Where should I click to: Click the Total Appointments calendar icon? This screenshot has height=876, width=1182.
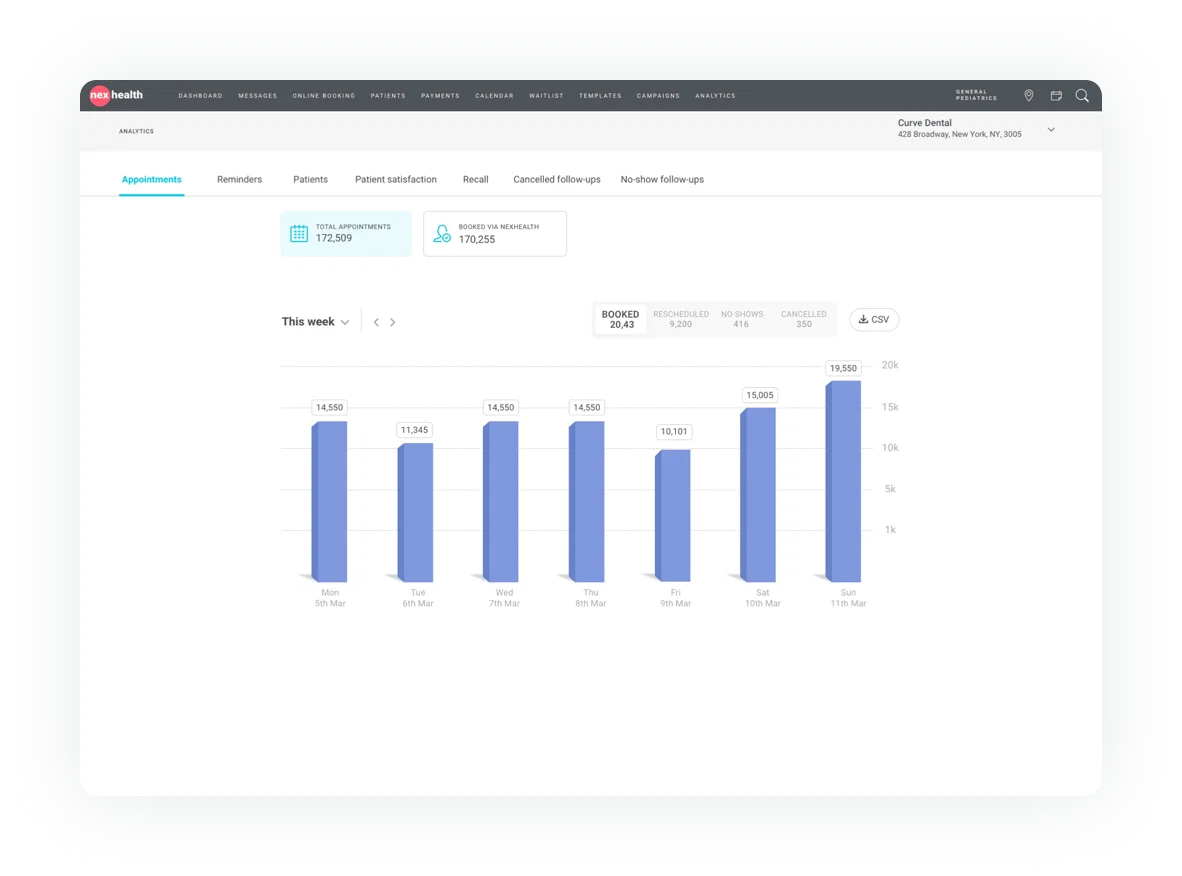coord(299,233)
